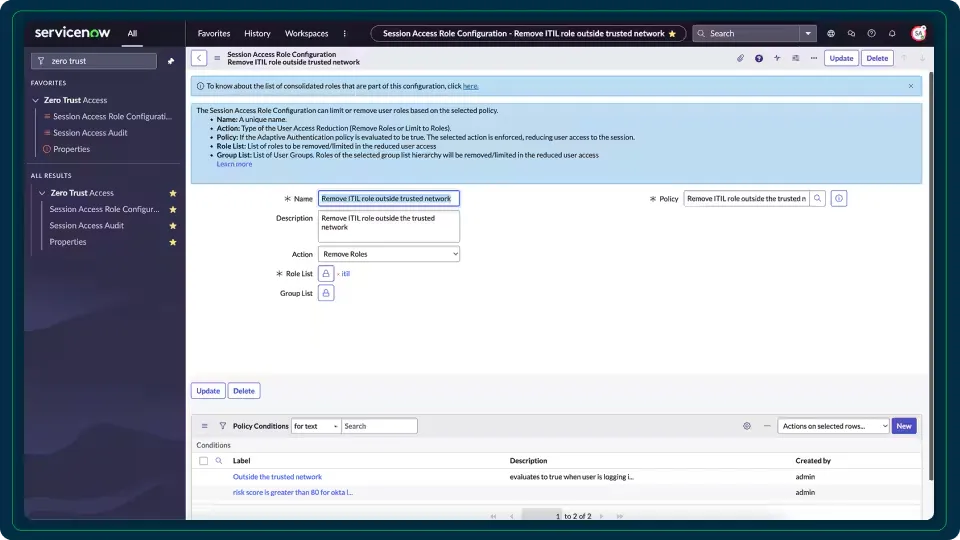Click the 'zero trust' navigation filter field

tap(94, 61)
